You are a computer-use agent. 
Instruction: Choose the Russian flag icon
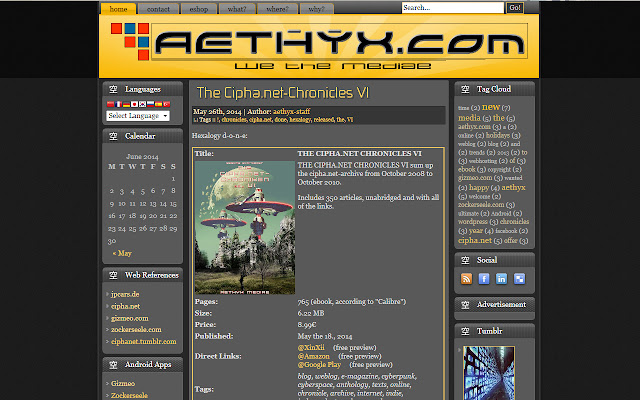[x=150, y=104]
